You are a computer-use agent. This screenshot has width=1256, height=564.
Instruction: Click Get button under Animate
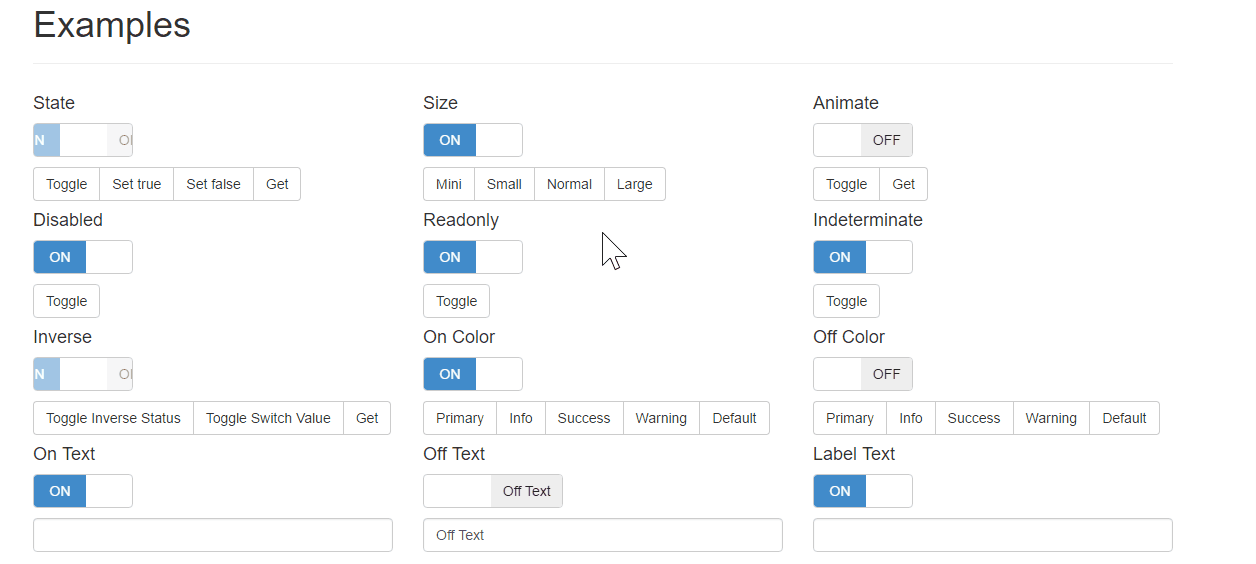tap(904, 184)
